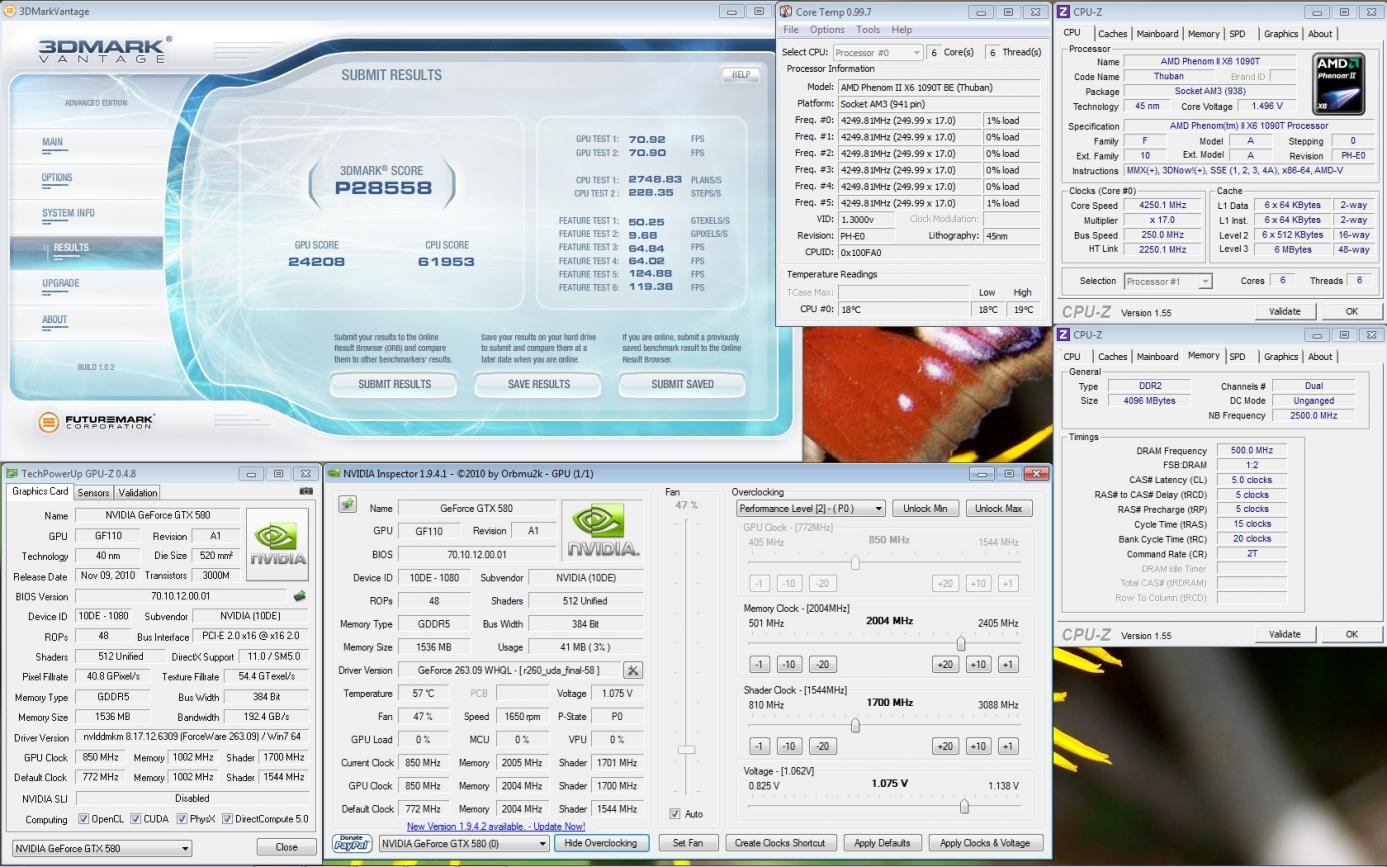Click the vertical Fan speed slider handle

coord(686,749)
